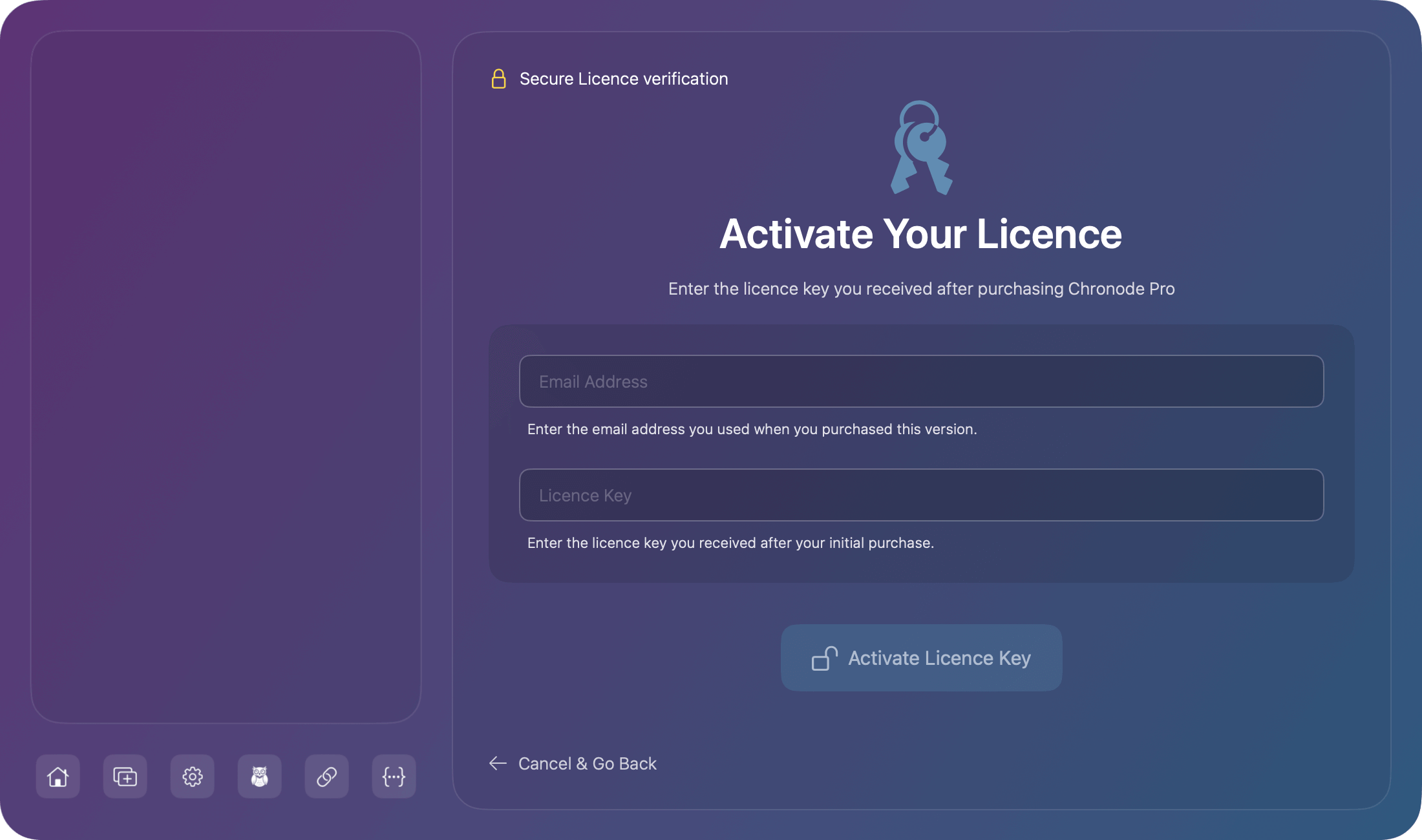This screenshot has height=840, width=1422.
Task: Open the code braces icon in the dock
Action: pyautogui.click(x=394, y=777)
